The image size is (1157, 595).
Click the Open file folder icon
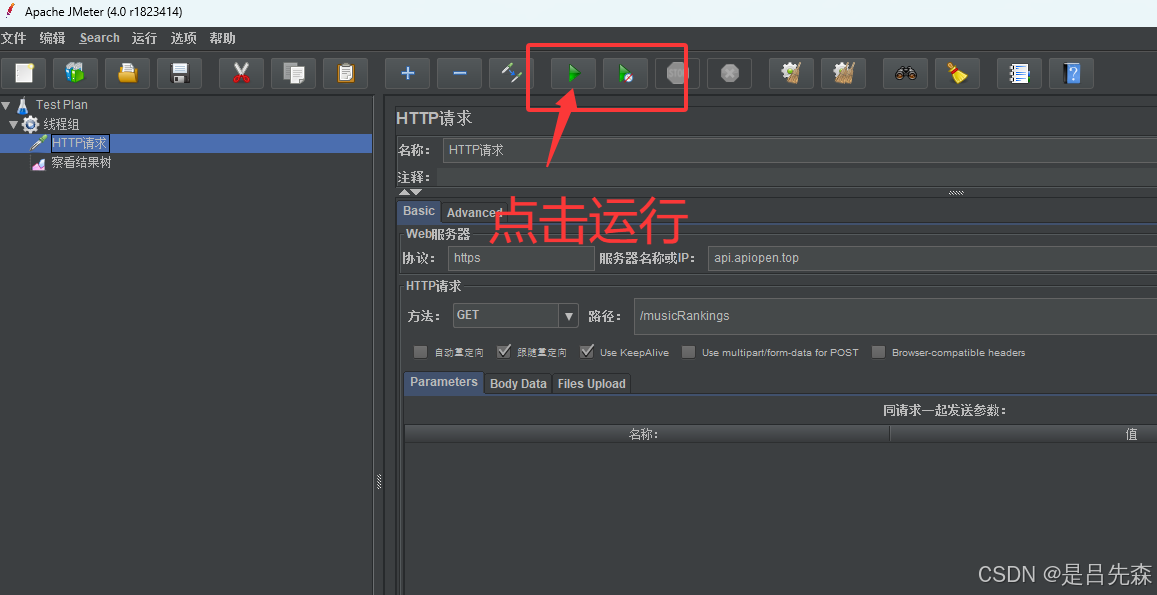(127, 73)
